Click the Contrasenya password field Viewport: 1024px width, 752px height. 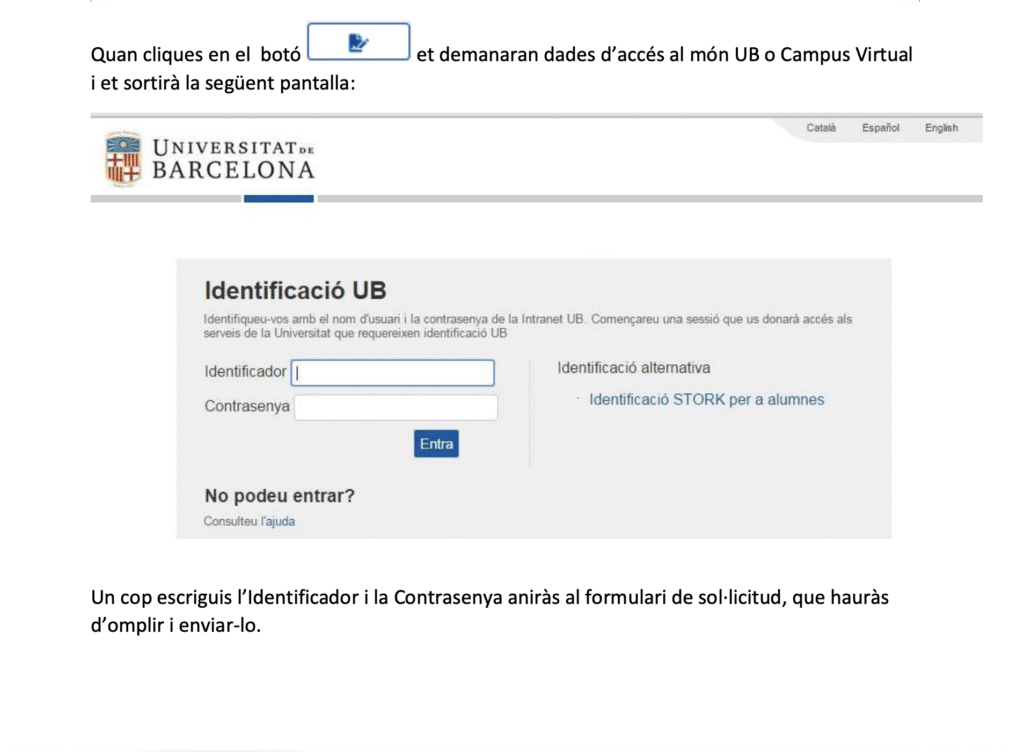point(396,407)
